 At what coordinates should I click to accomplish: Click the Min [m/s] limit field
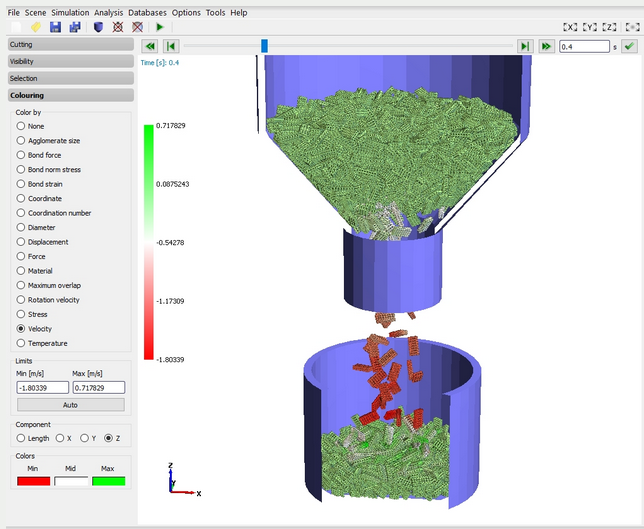click(x=40, y=387)
